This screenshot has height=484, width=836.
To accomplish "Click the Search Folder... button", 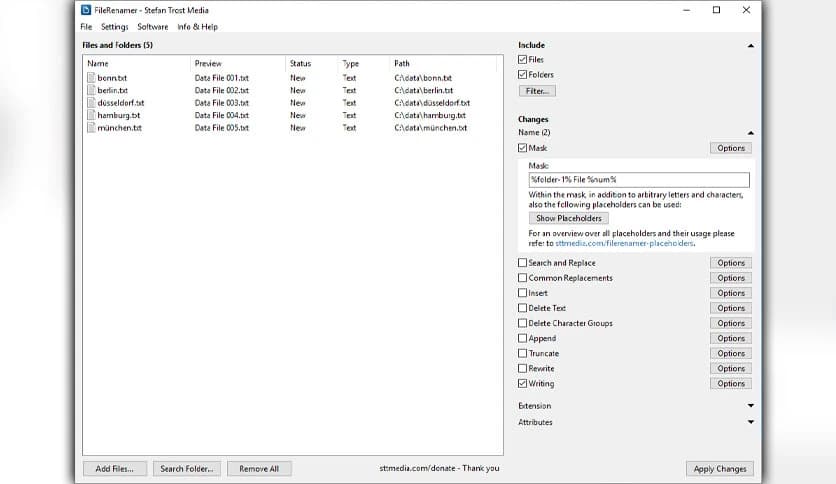I will point(187,469).
